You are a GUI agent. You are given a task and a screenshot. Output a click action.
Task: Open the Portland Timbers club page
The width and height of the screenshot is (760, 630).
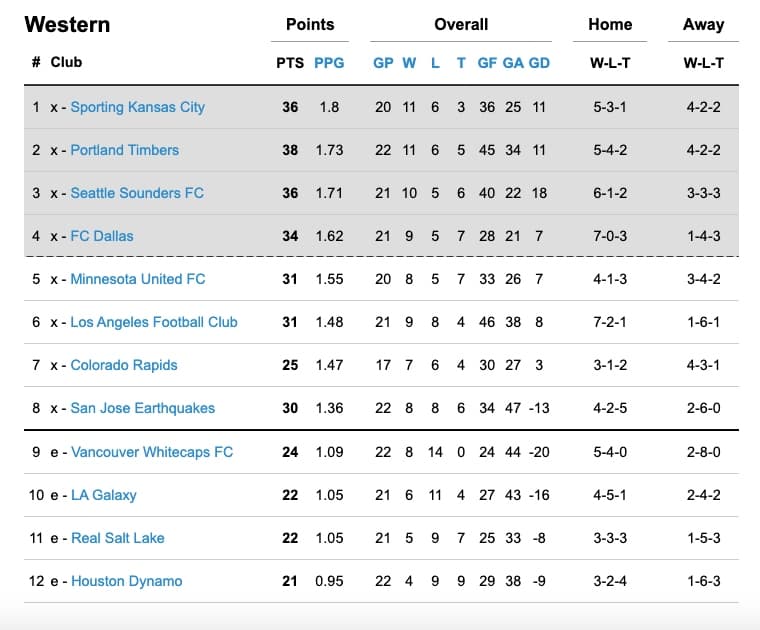(124, 150)
